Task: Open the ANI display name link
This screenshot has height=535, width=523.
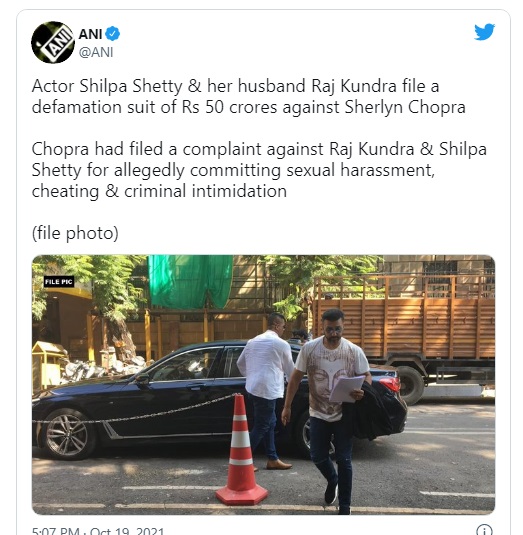Action: point(90,34)
